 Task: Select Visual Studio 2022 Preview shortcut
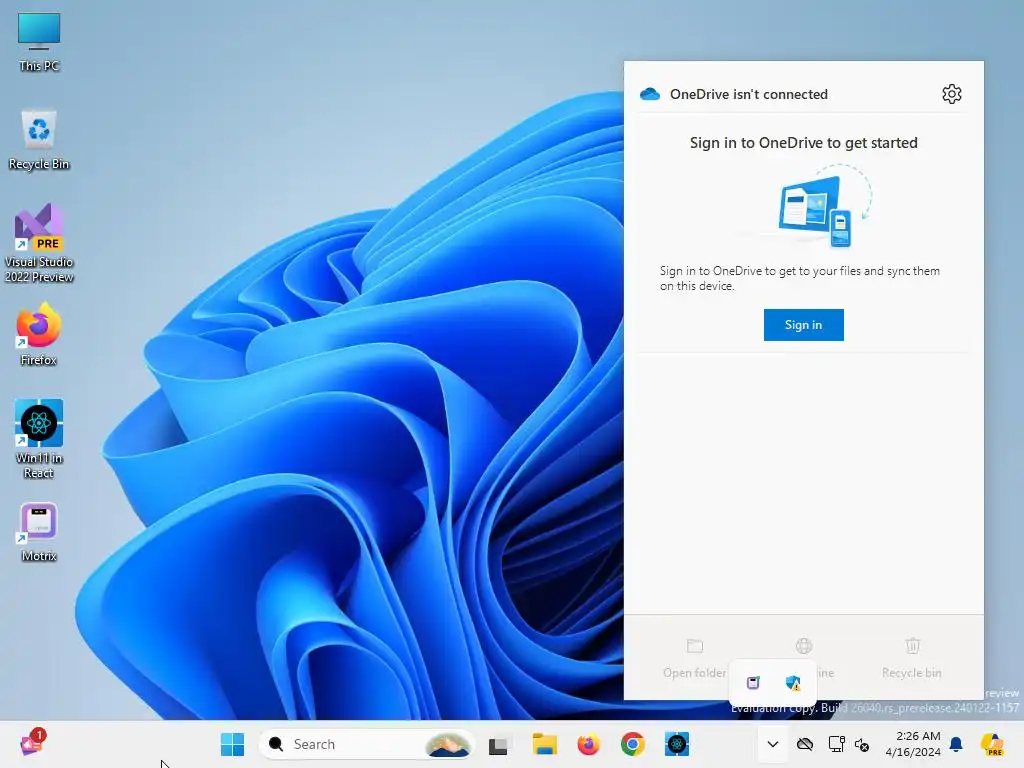(39, 243)
